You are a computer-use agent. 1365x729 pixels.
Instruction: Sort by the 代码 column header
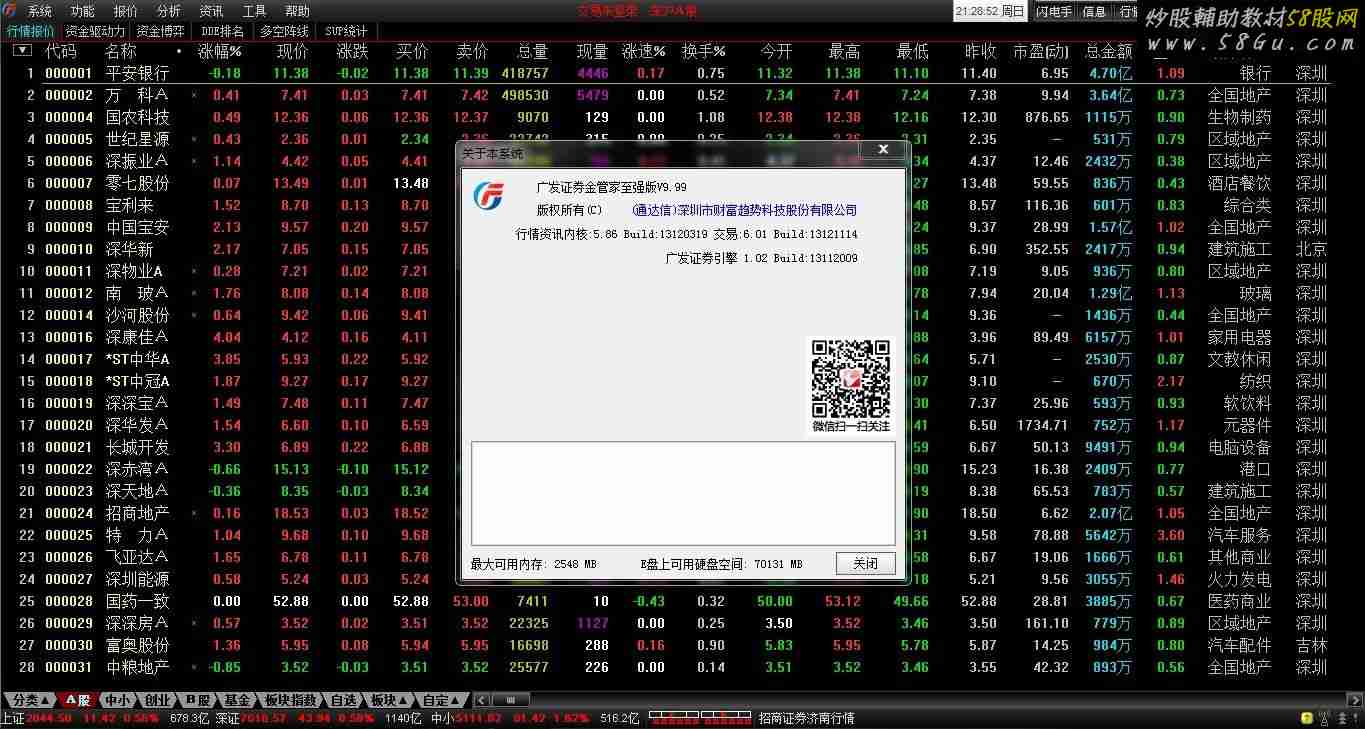point(61,50)
